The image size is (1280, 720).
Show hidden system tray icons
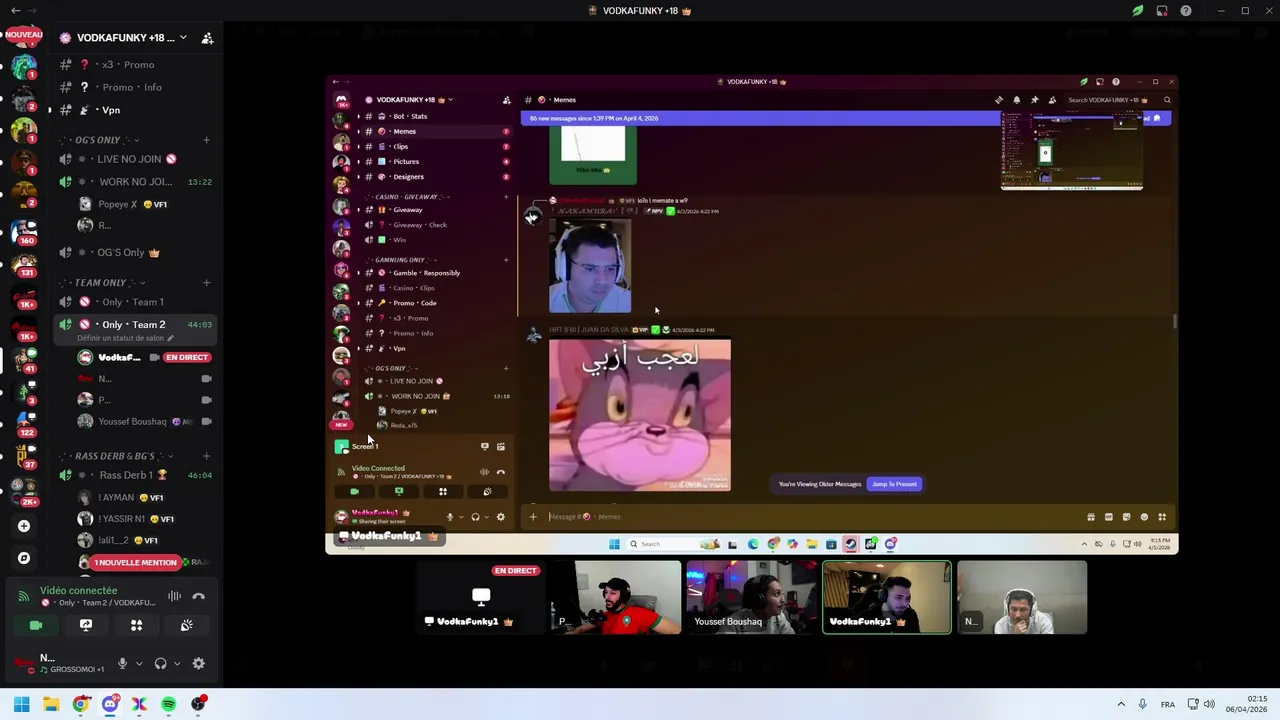tap(1121, 704)
